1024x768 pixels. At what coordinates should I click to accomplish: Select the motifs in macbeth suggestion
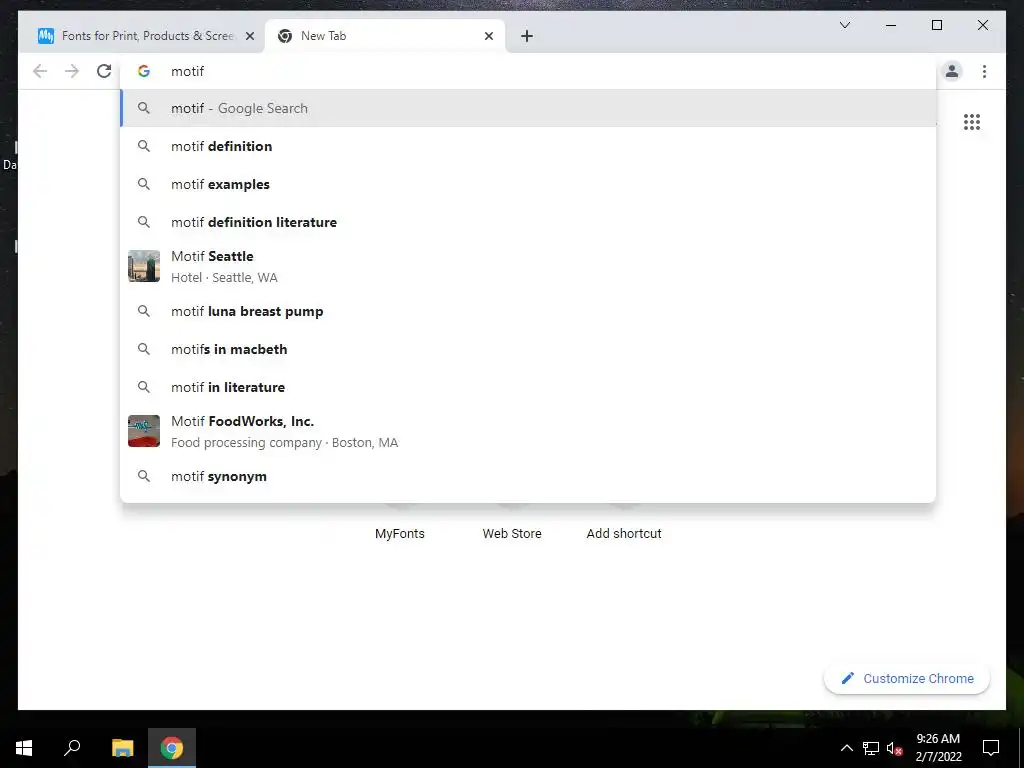click(528, 349)
